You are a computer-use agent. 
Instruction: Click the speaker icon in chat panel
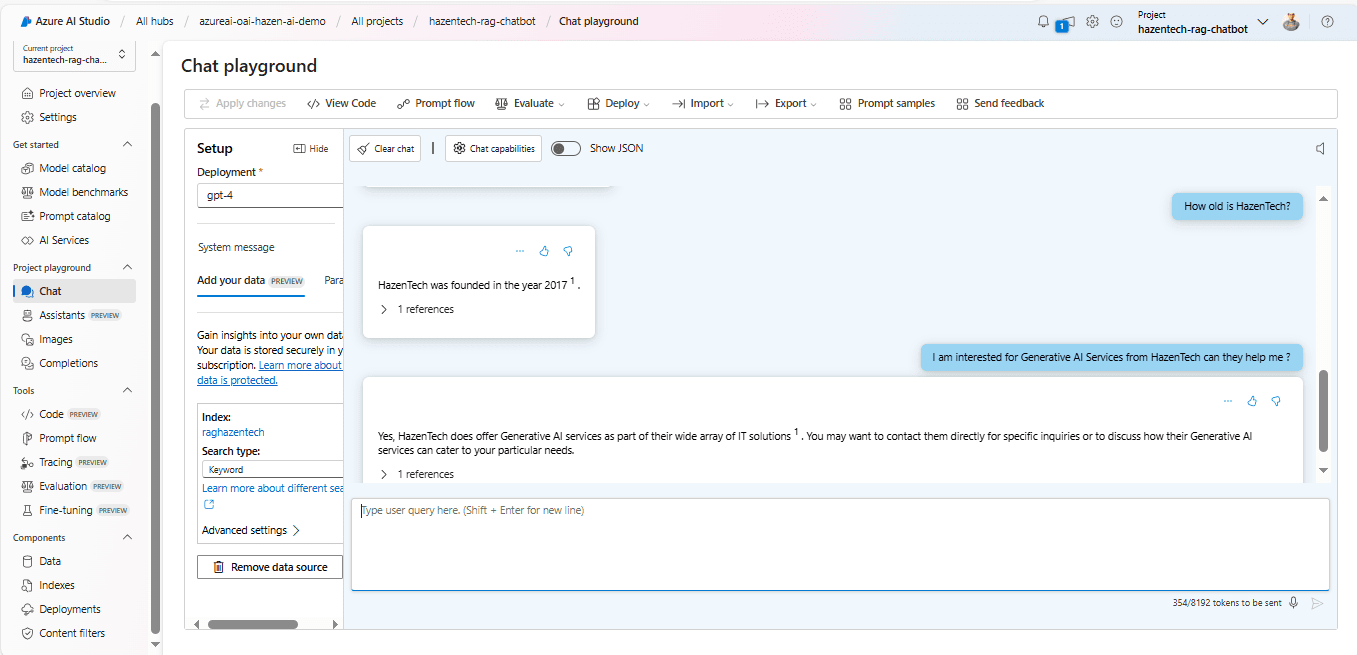1320,148
